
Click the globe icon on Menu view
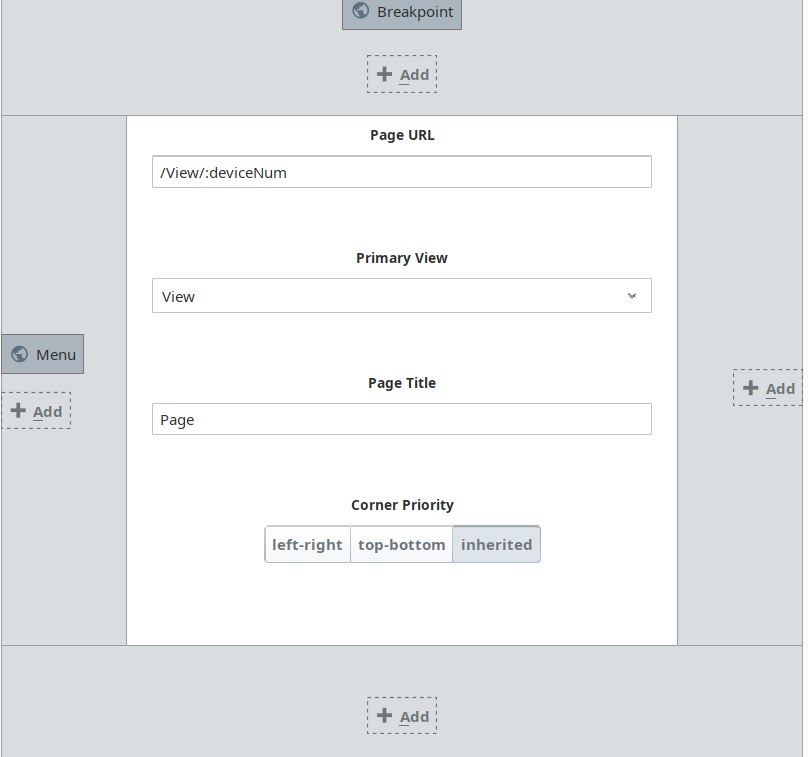point(19,354)
